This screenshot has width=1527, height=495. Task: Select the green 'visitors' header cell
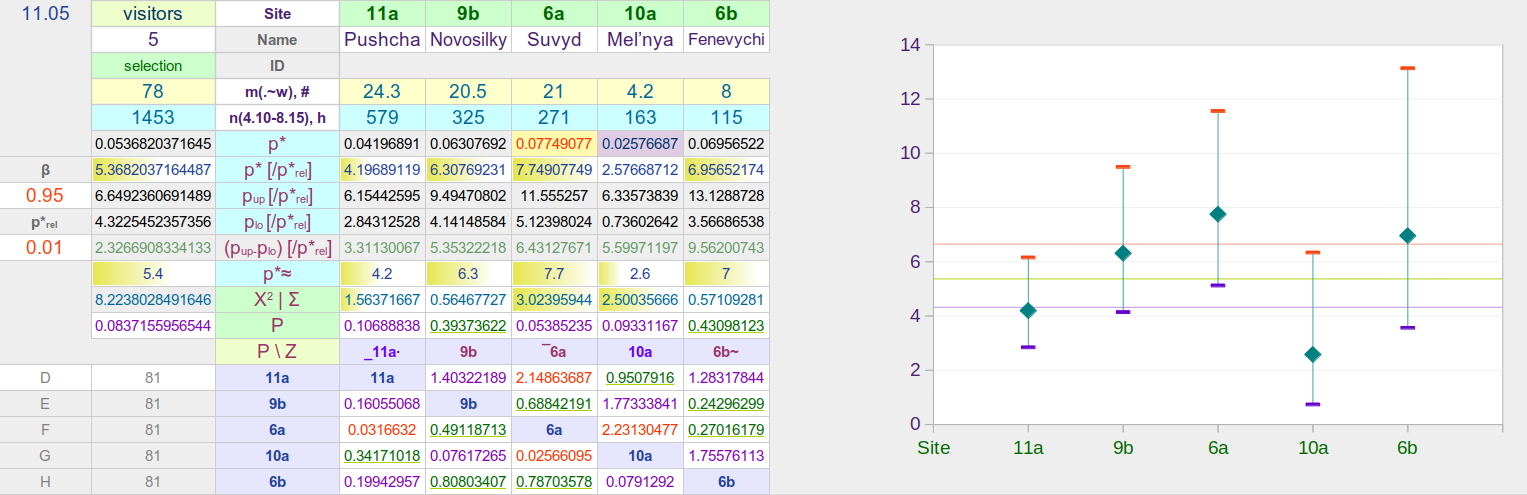click(153, 14)
